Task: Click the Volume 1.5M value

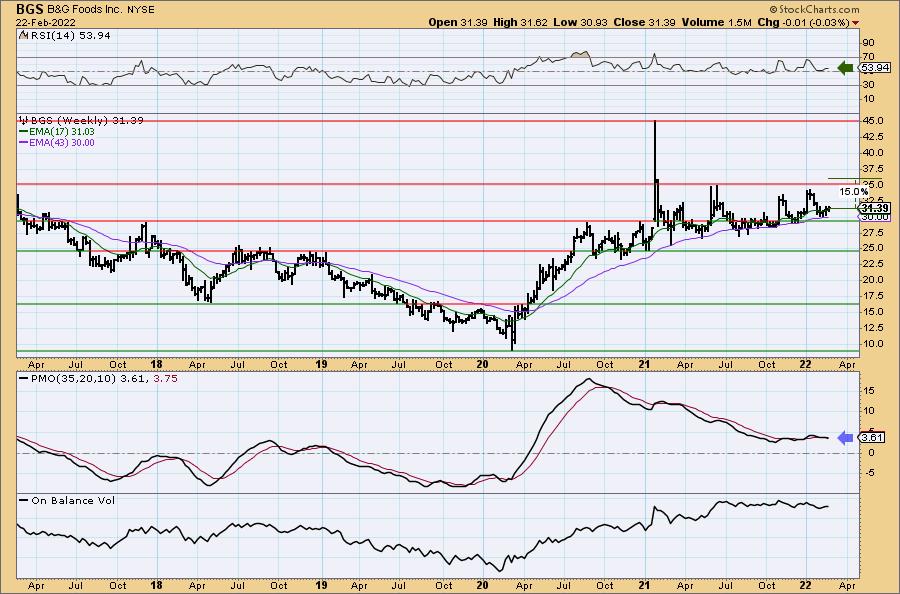Action: (716, 22)
